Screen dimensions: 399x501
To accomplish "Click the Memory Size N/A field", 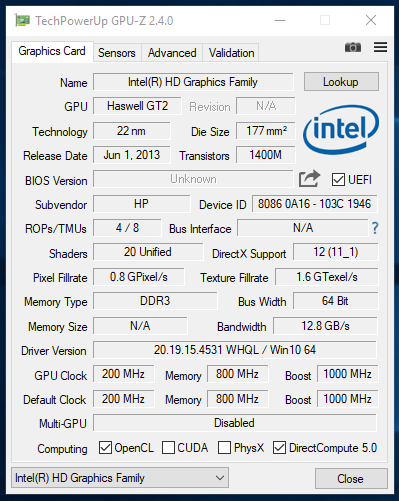I will pyautogui.click(x=140, y=326).
